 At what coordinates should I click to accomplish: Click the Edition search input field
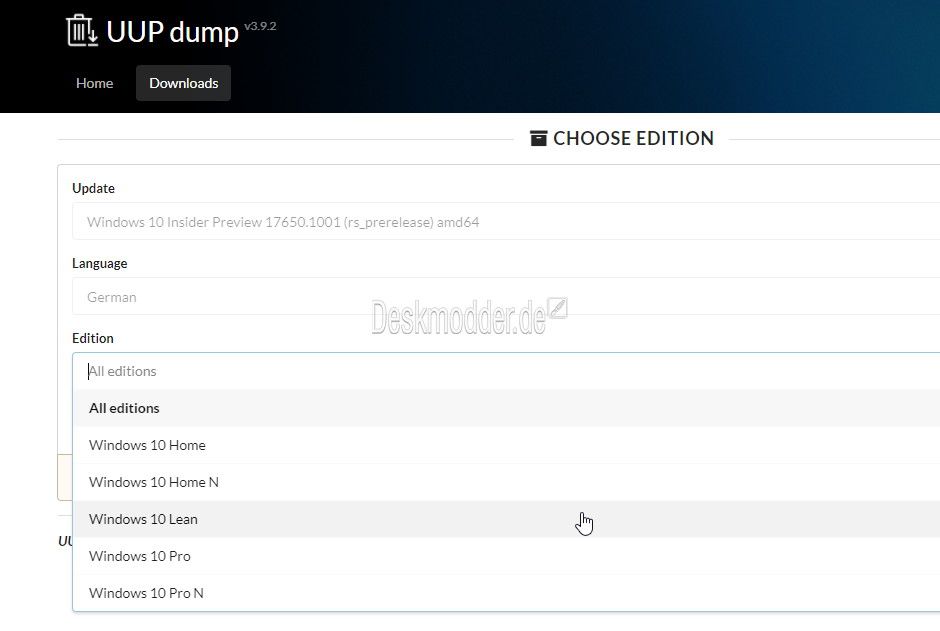pos(506,372)
